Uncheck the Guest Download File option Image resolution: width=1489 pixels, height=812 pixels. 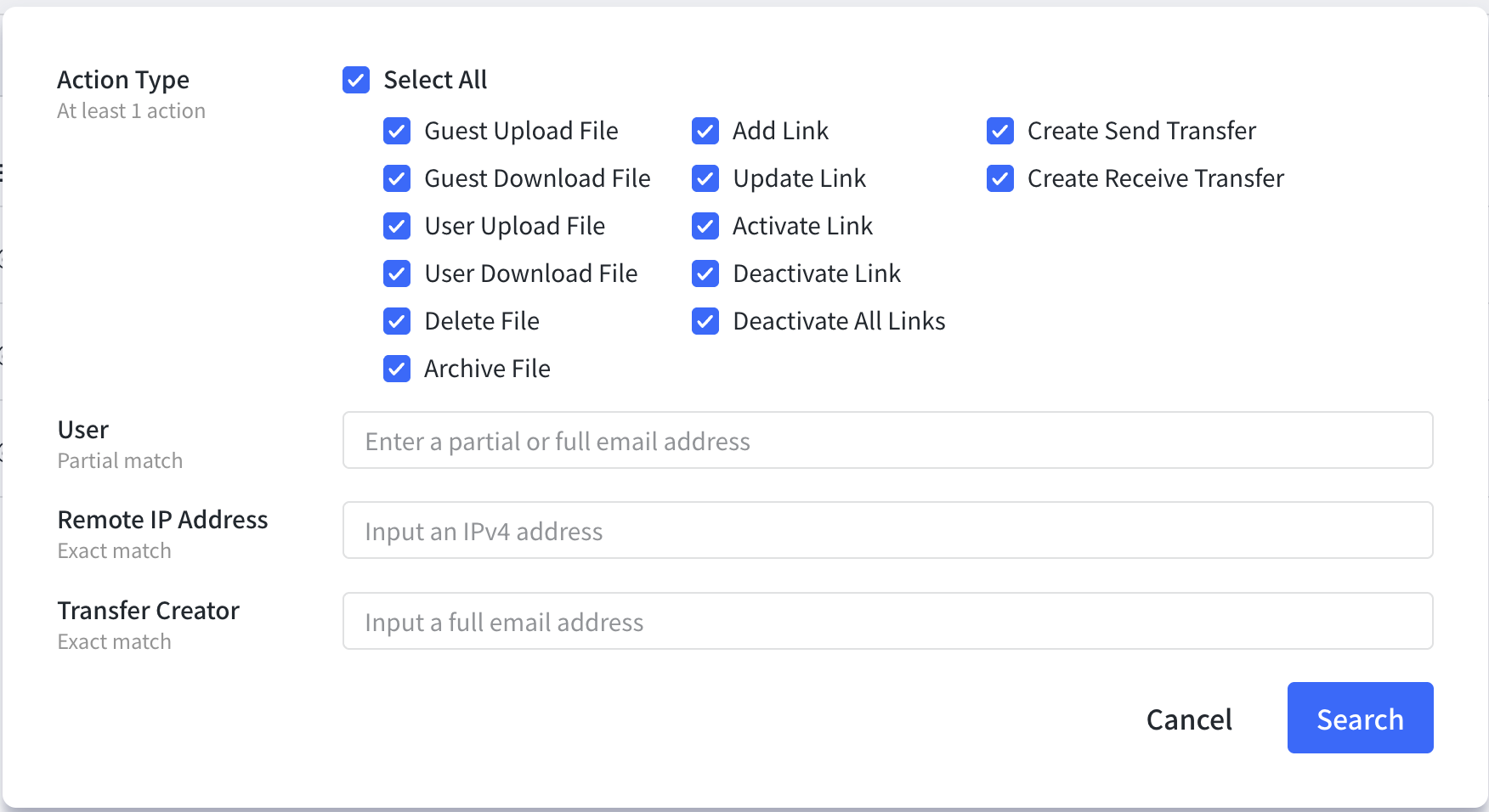tap(397, 178)
